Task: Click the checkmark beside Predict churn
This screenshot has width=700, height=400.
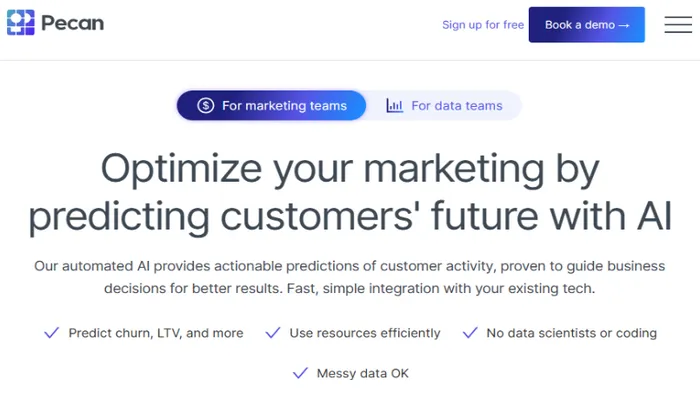Action: point(52,333)
